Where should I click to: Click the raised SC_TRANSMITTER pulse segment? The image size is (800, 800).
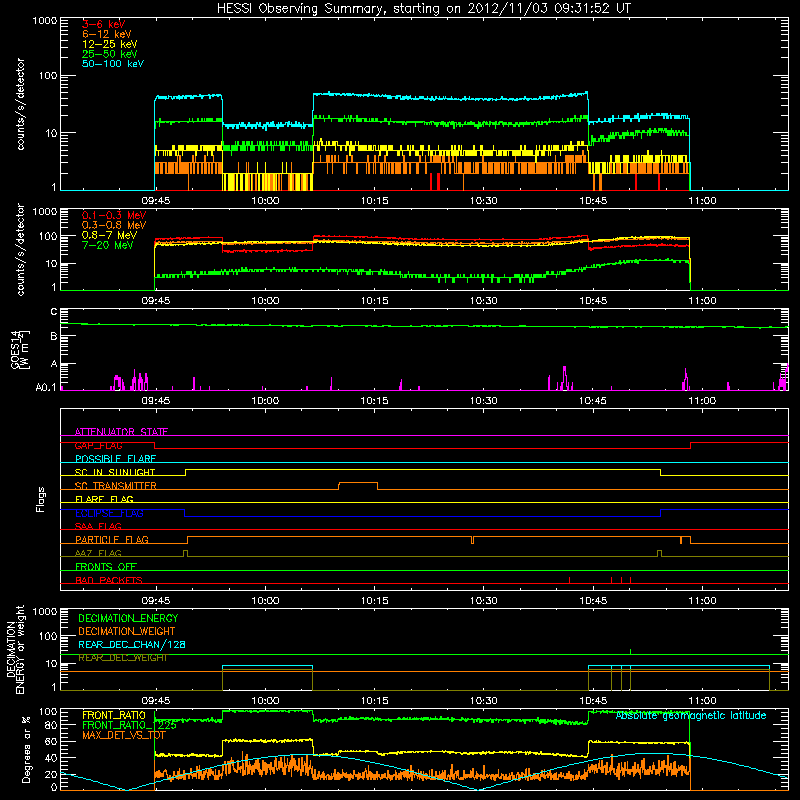pos(358,483)
